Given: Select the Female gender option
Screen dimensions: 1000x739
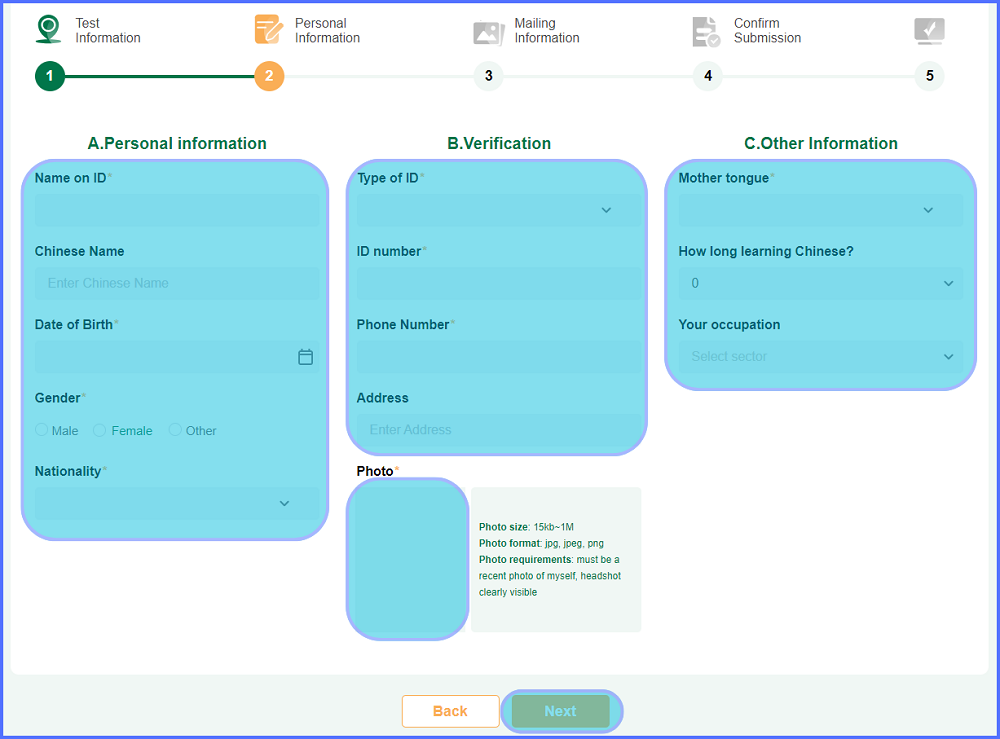Looking at the screenshot, I should (x=100, y=430).
